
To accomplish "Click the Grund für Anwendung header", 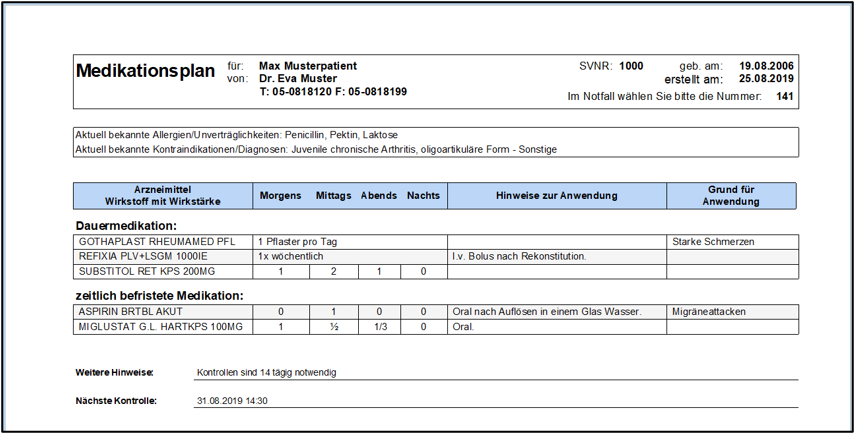I will [x=731, y=196].
